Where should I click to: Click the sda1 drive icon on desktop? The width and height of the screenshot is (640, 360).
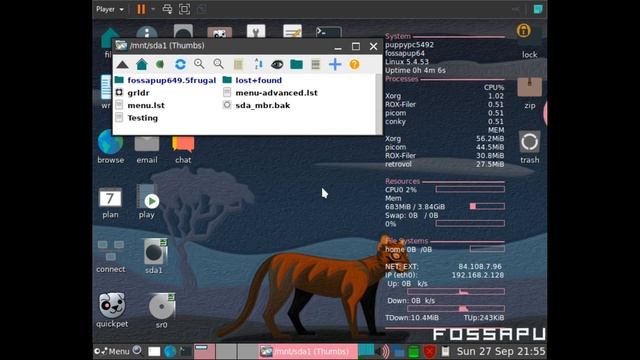(x=154, y=256)
